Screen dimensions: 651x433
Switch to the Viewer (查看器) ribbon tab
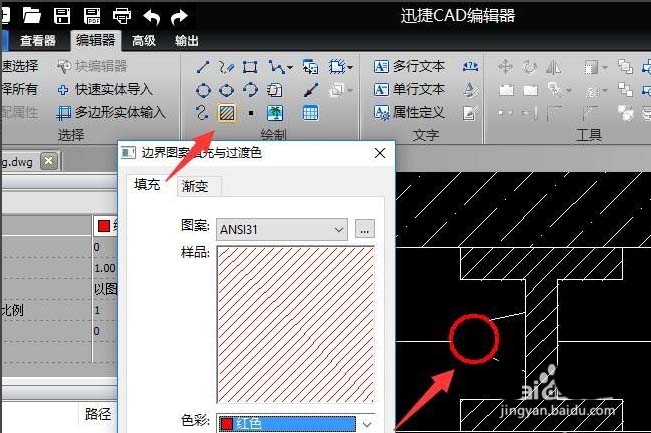(x=37, y=41)
